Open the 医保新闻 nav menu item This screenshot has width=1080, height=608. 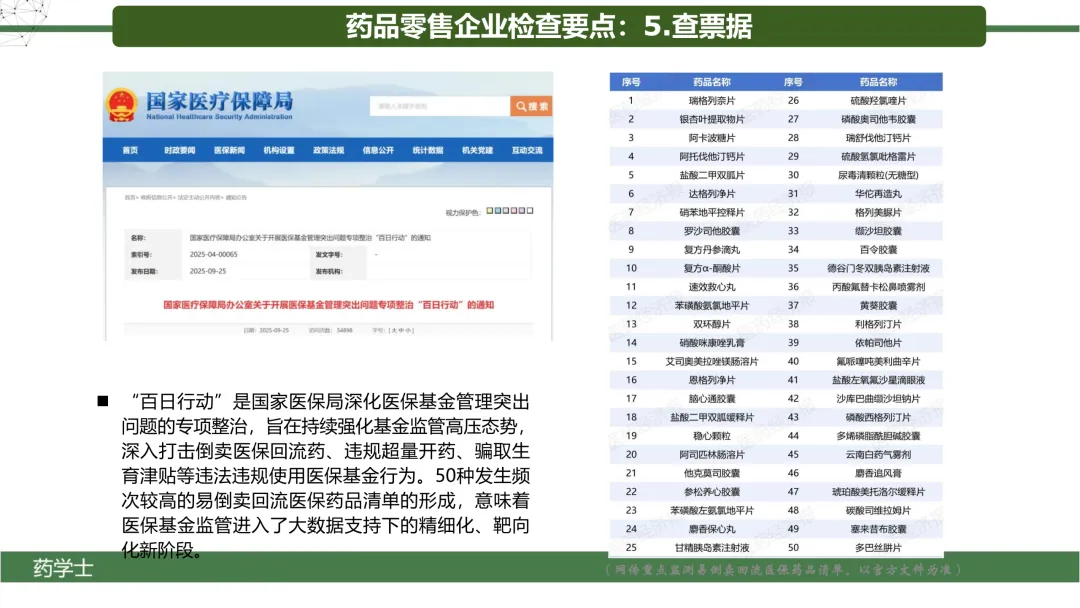pos(229,150)
